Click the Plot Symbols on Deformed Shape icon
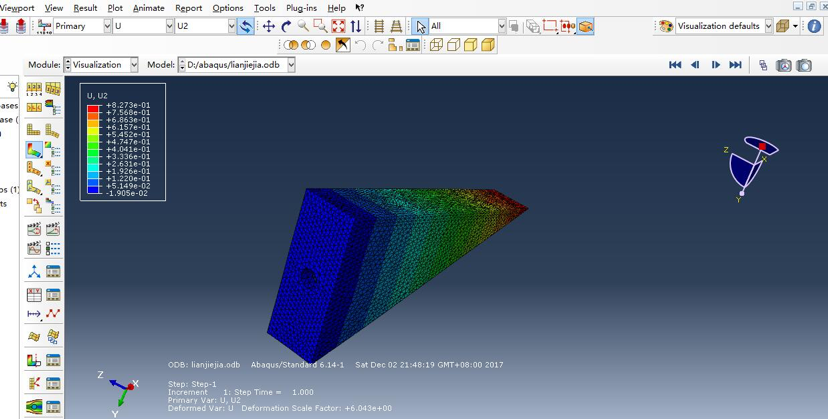 [34, 169]
